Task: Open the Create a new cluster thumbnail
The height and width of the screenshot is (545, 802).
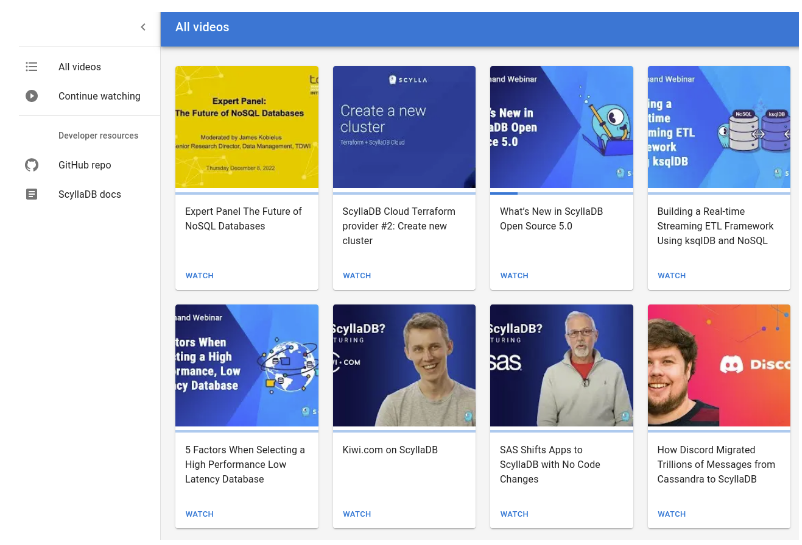Action: coord(404,127)
